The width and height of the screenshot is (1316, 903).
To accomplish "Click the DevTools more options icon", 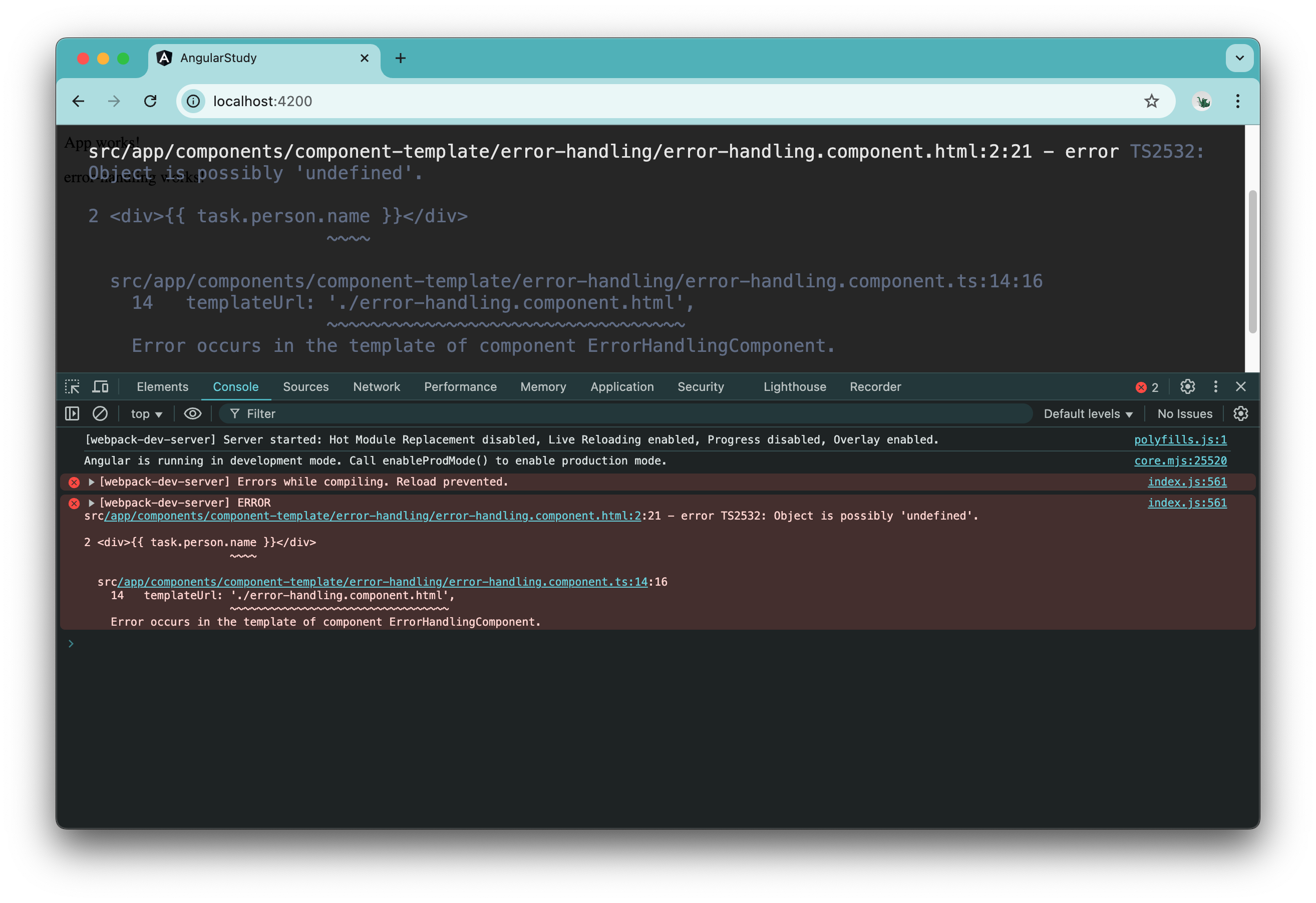I will (1217, 387).
